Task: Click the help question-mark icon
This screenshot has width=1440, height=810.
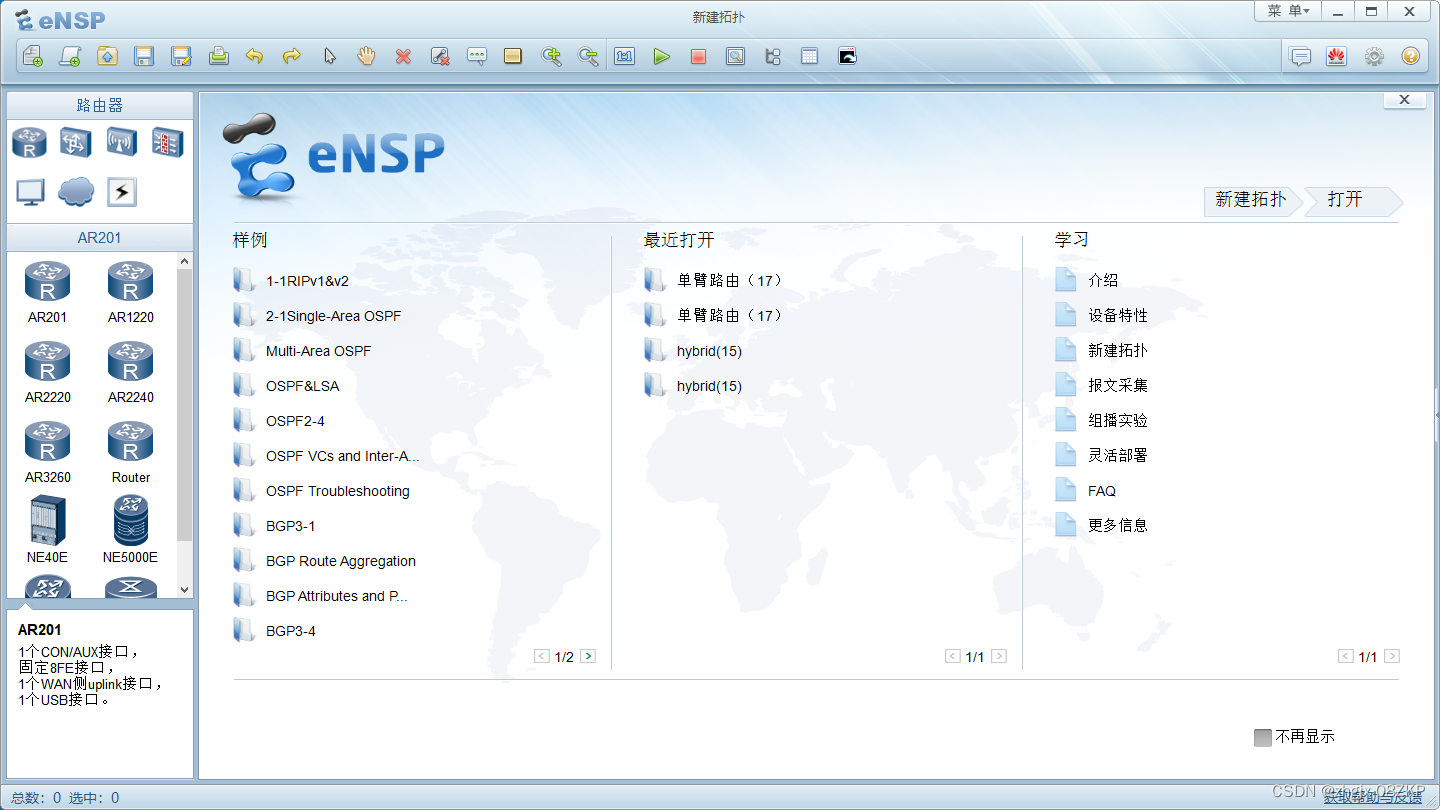Action: tap(1410, 56)
